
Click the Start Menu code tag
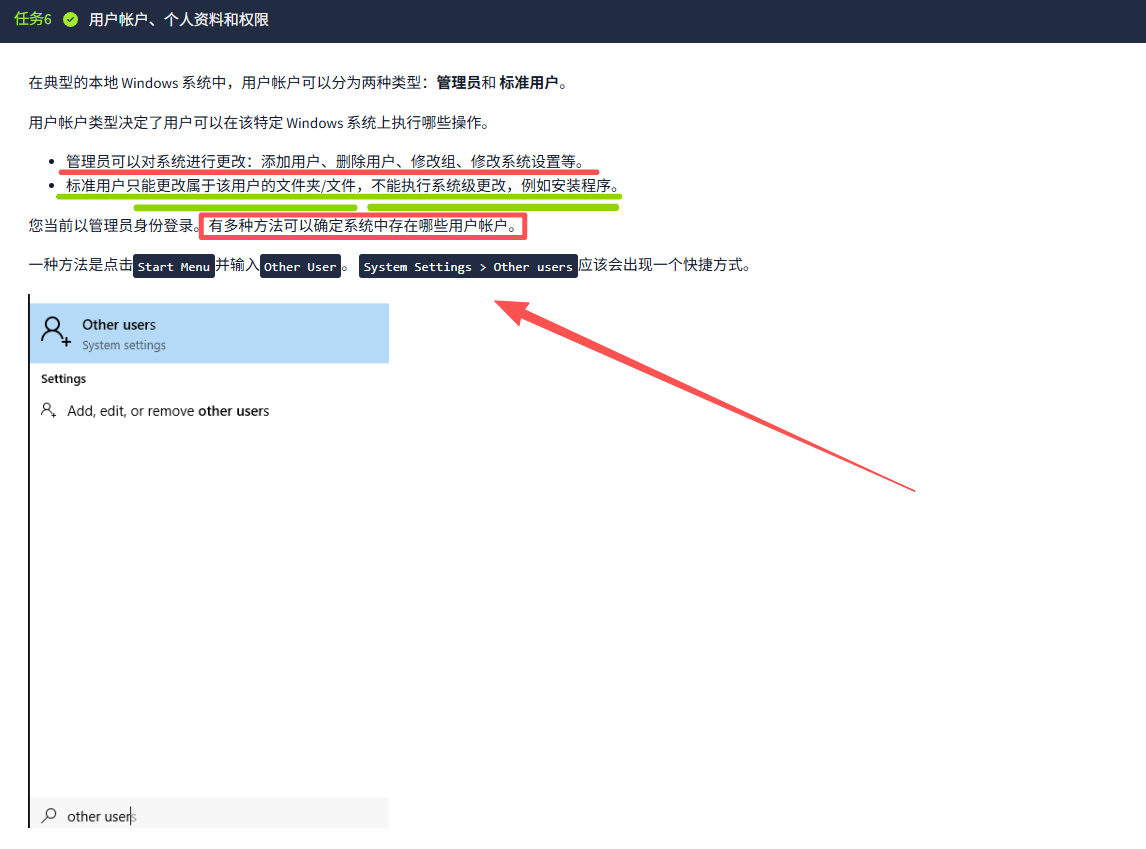[x=174, y=267]
